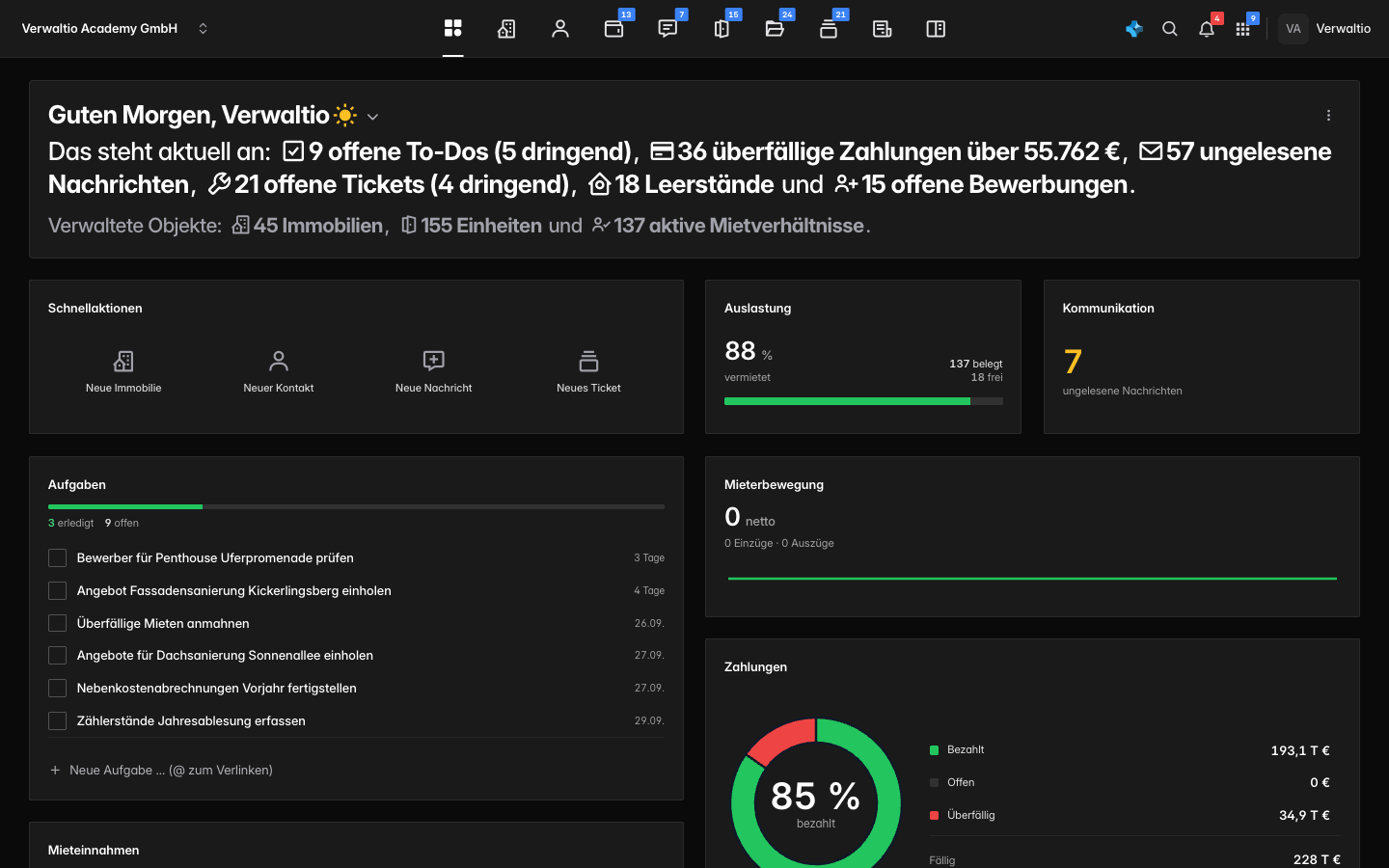Click the '4 Tage' due label
This screenshot has width=1389, height=868.
[x=649, y=590]
